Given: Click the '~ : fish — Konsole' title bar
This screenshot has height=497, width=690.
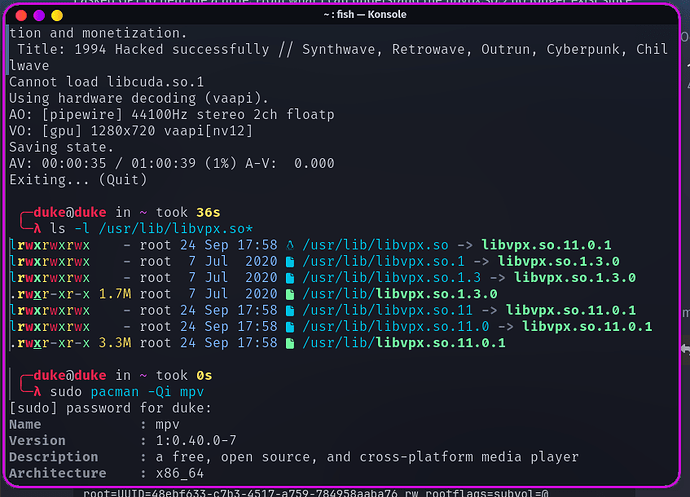Looking at the screenshot, I should coord(344,15).
